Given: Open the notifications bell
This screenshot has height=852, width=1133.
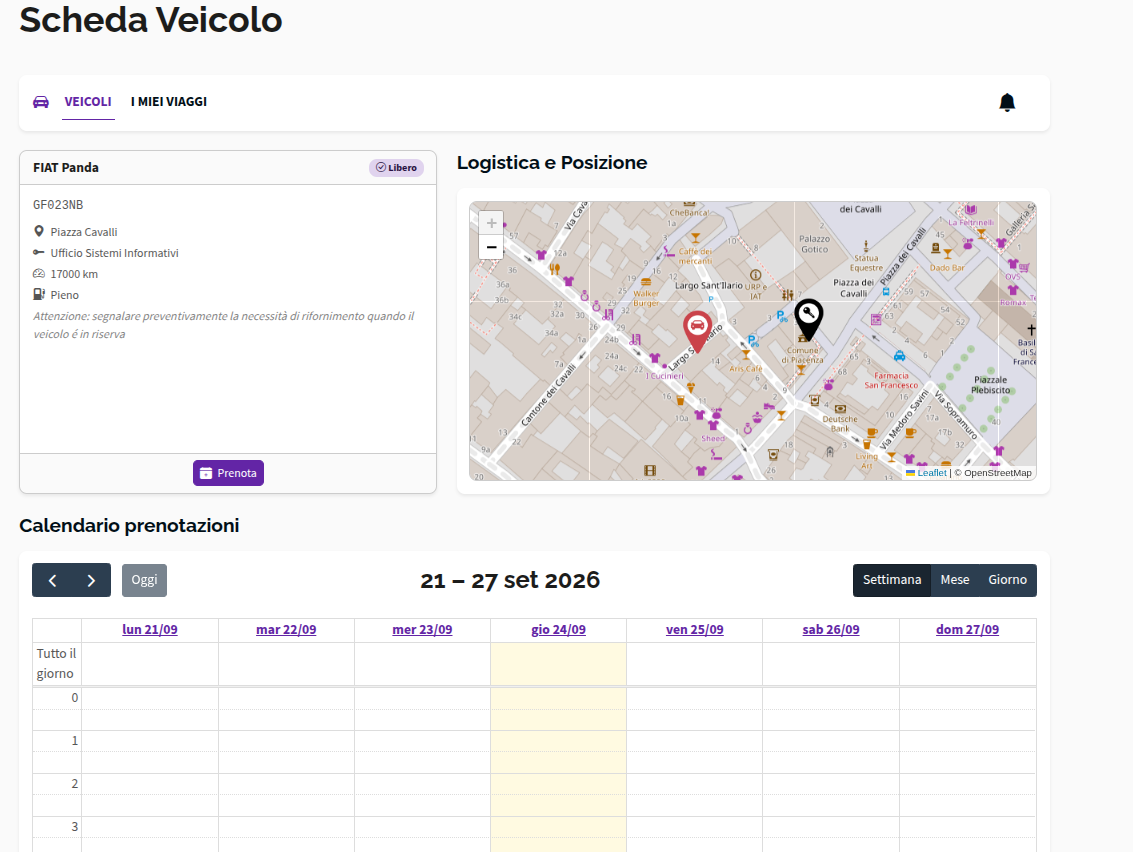Looking at the screenshot, I should coord(1007,103).
